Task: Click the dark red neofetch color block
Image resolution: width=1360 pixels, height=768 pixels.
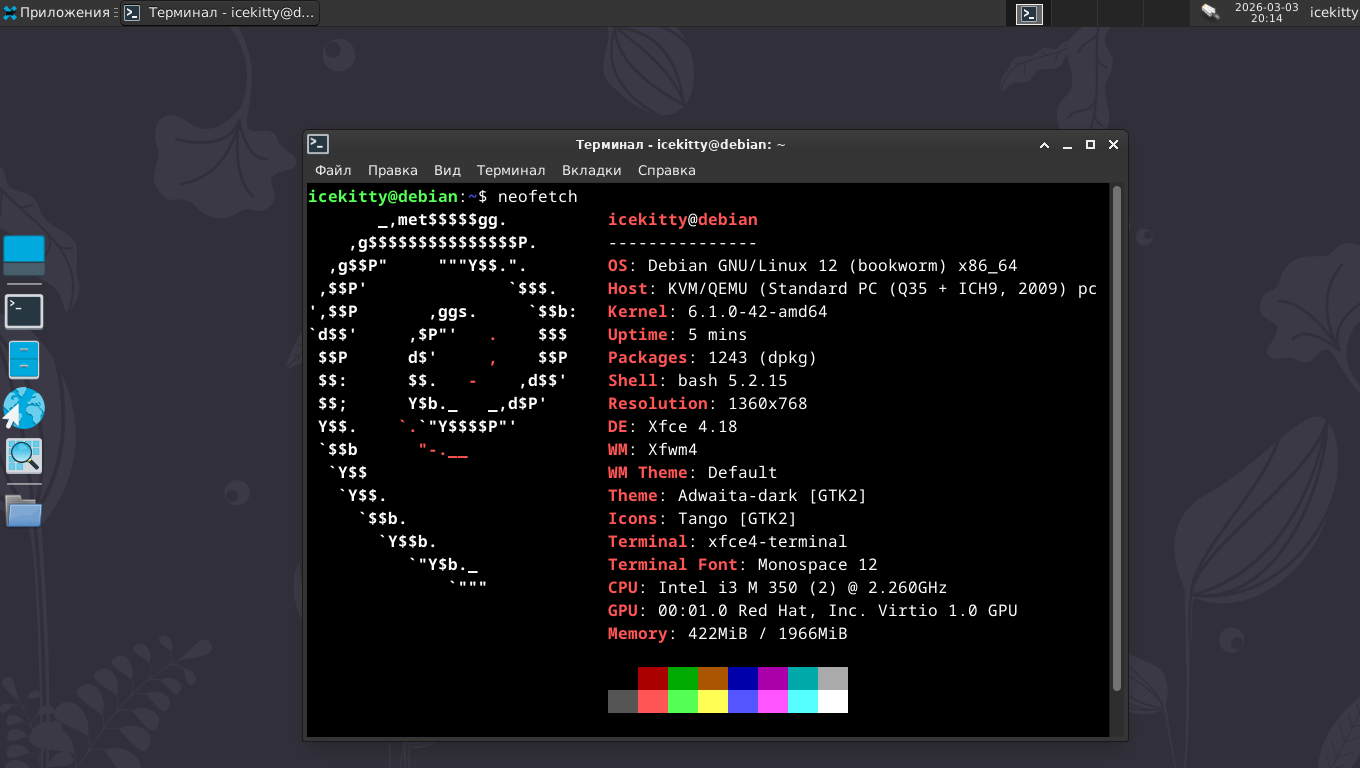Action: click(652, 679)
